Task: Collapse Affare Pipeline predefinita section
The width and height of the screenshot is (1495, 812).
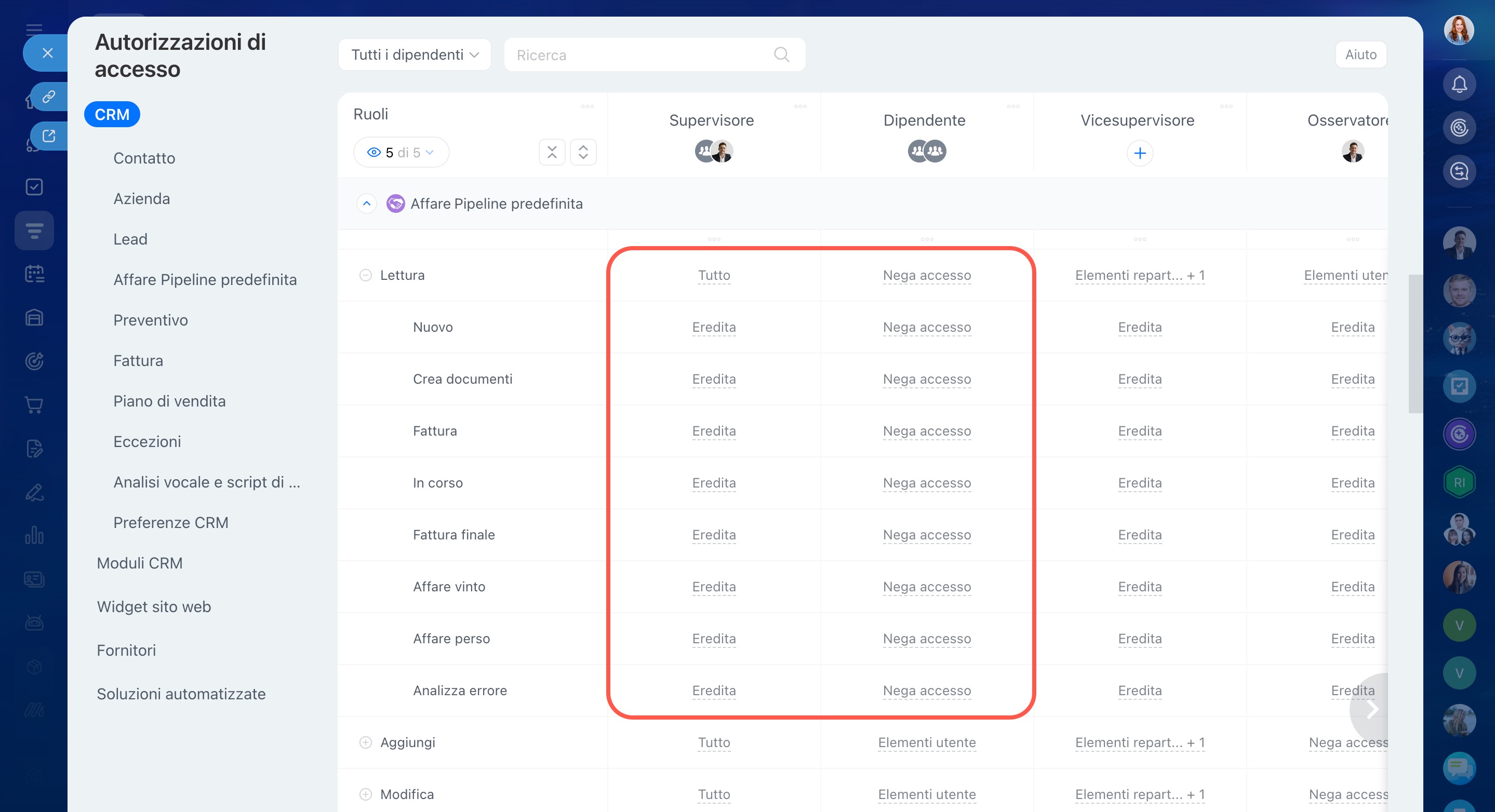Action: [366, 204]
